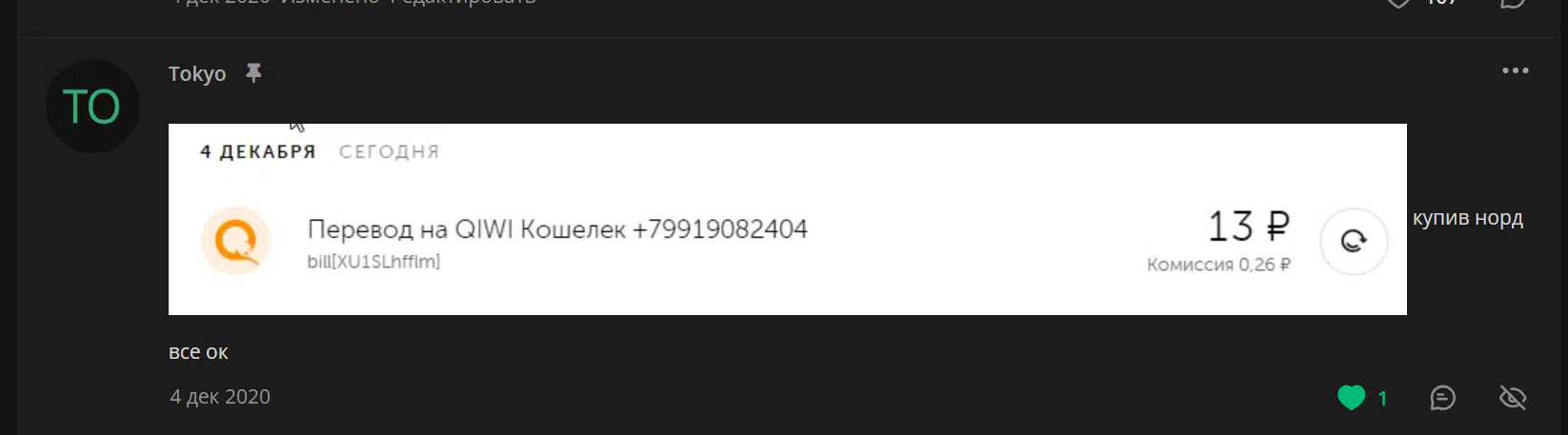
Task: Click the like count number 1
Action: click(x=1382, y=398)
